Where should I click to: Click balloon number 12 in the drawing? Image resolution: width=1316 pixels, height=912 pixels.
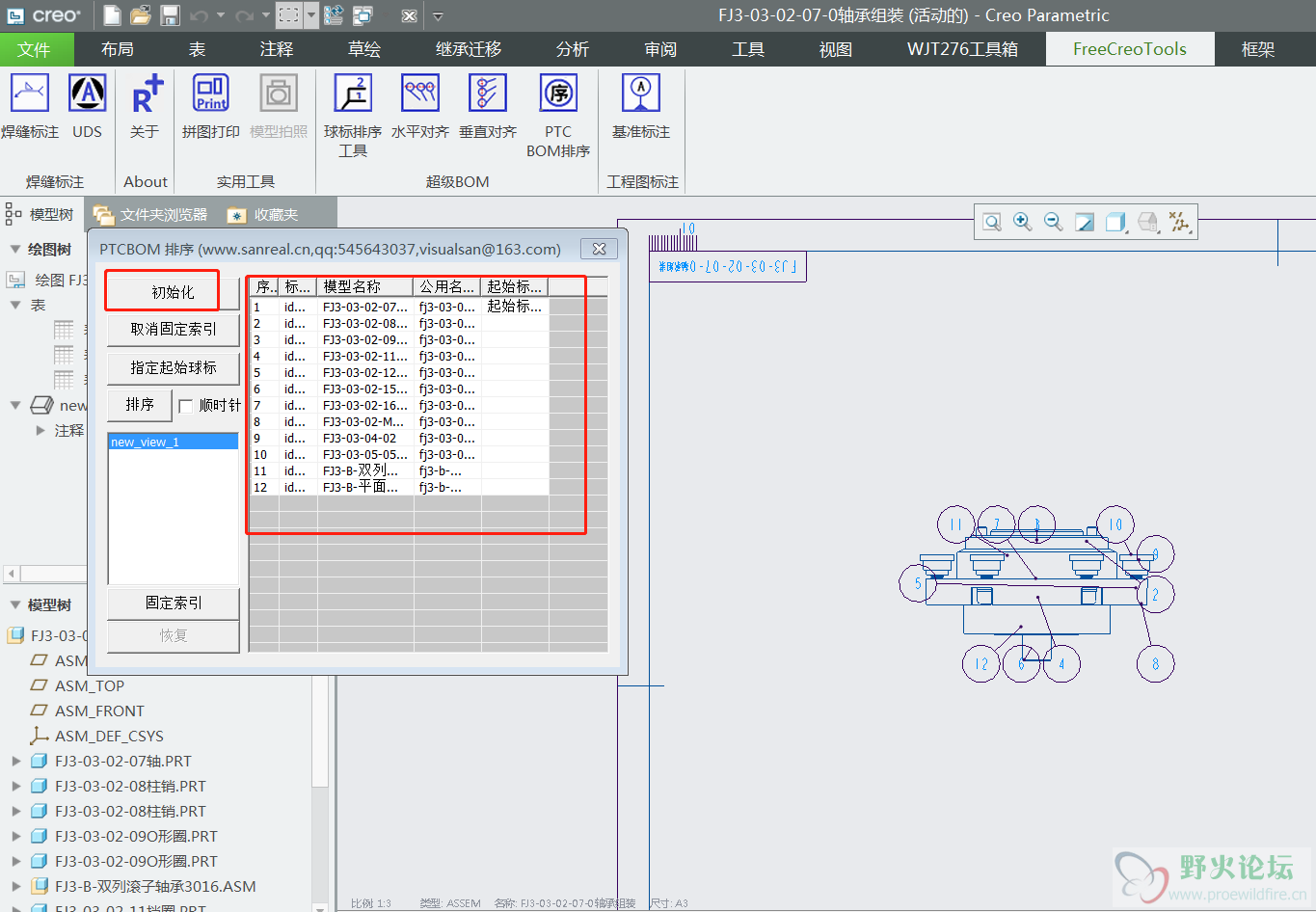point(980,663)
